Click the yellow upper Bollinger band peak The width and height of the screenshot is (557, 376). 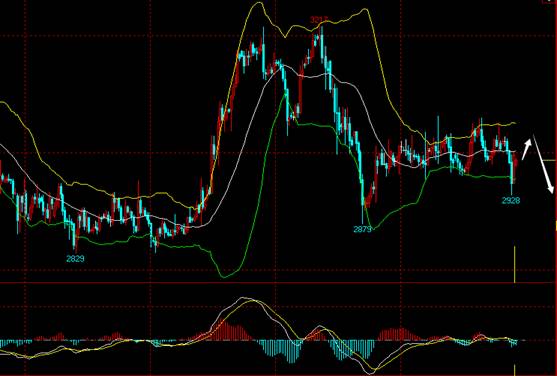pos(258,4)
